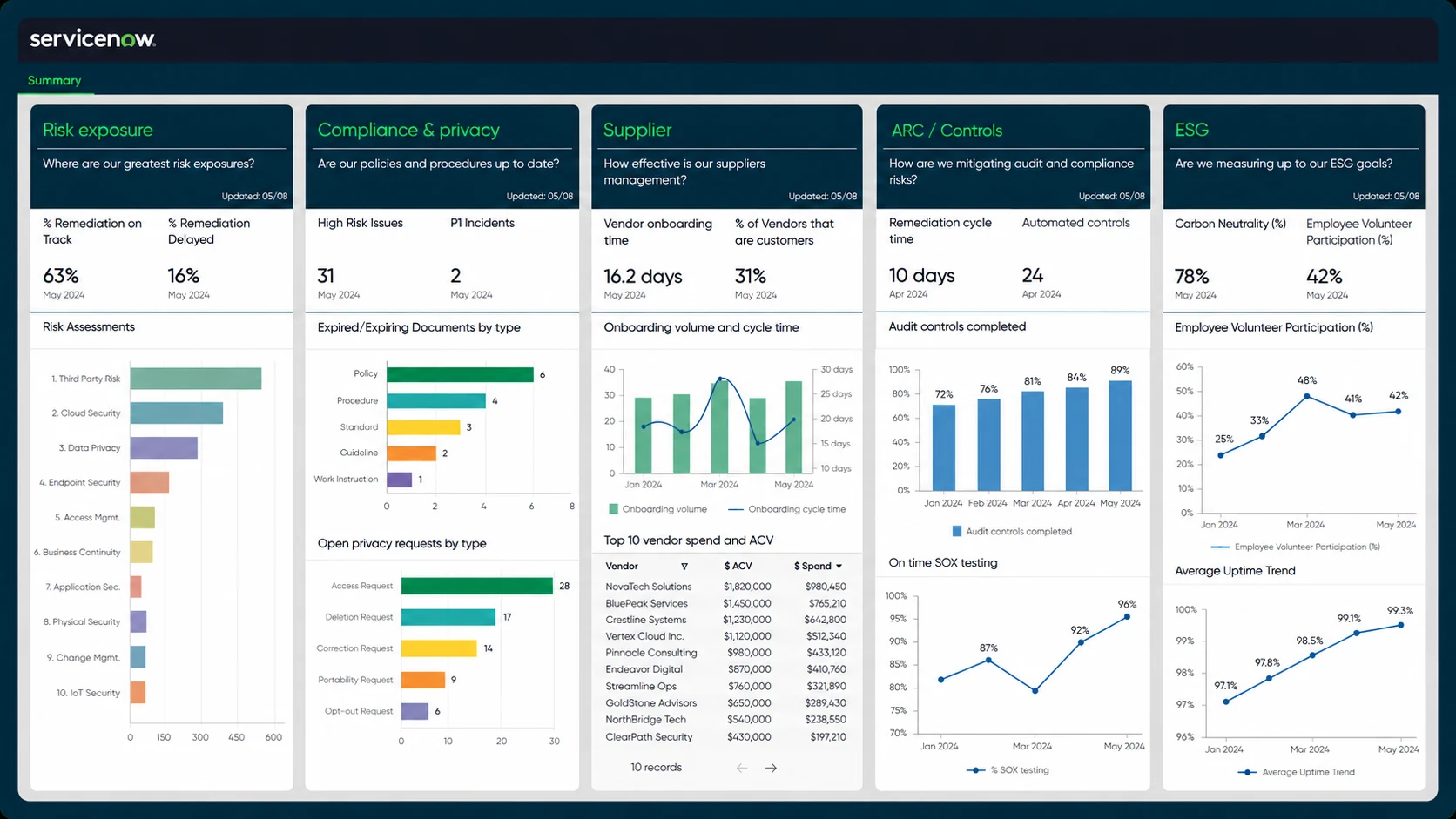Click the 24 Automated controls value
The height and width of the screenshot is (819, 1456).
[x=1033, y=275]
